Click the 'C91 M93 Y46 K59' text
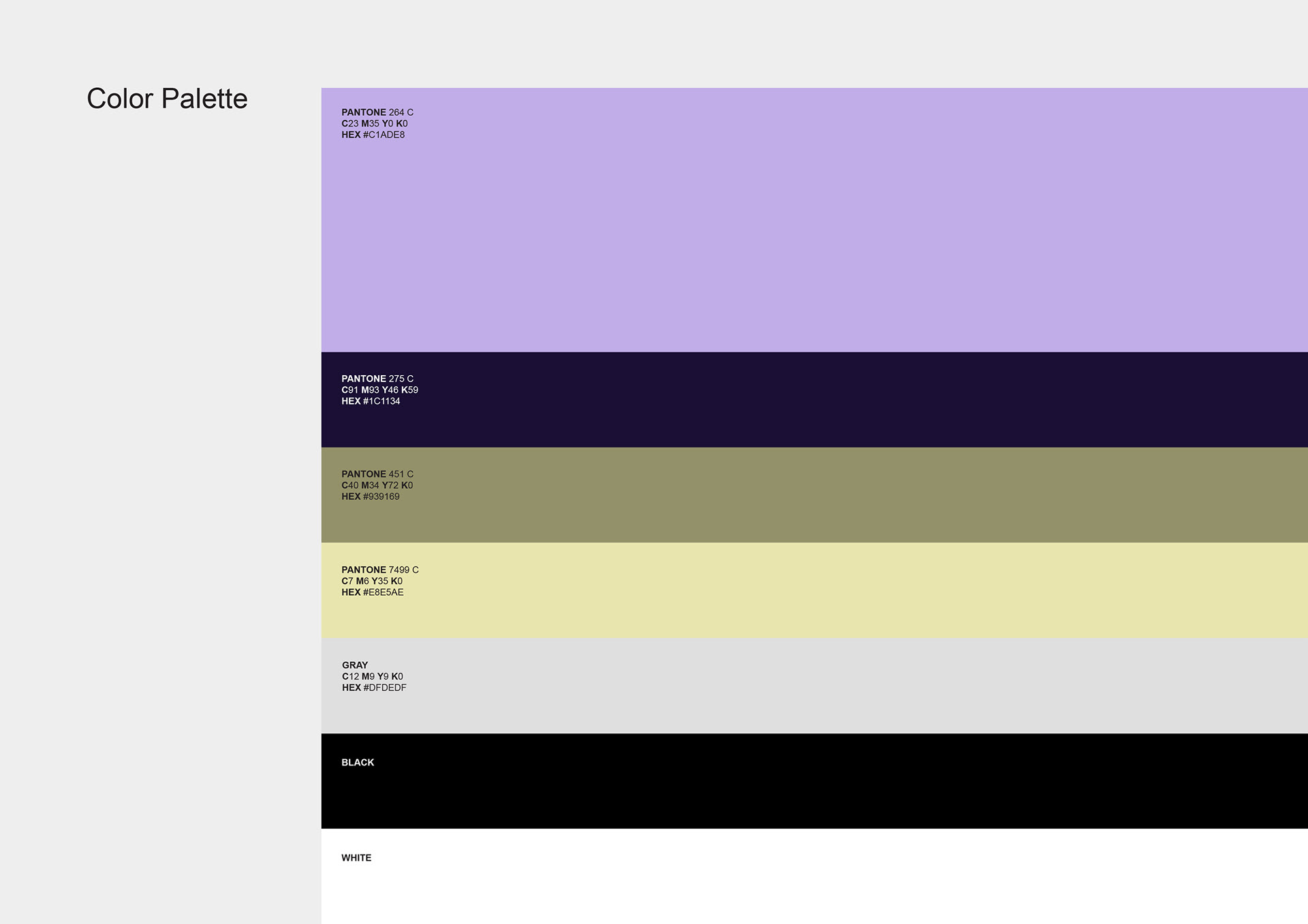This screenshot has width=1308, height=924. click(x=380, y=390)
